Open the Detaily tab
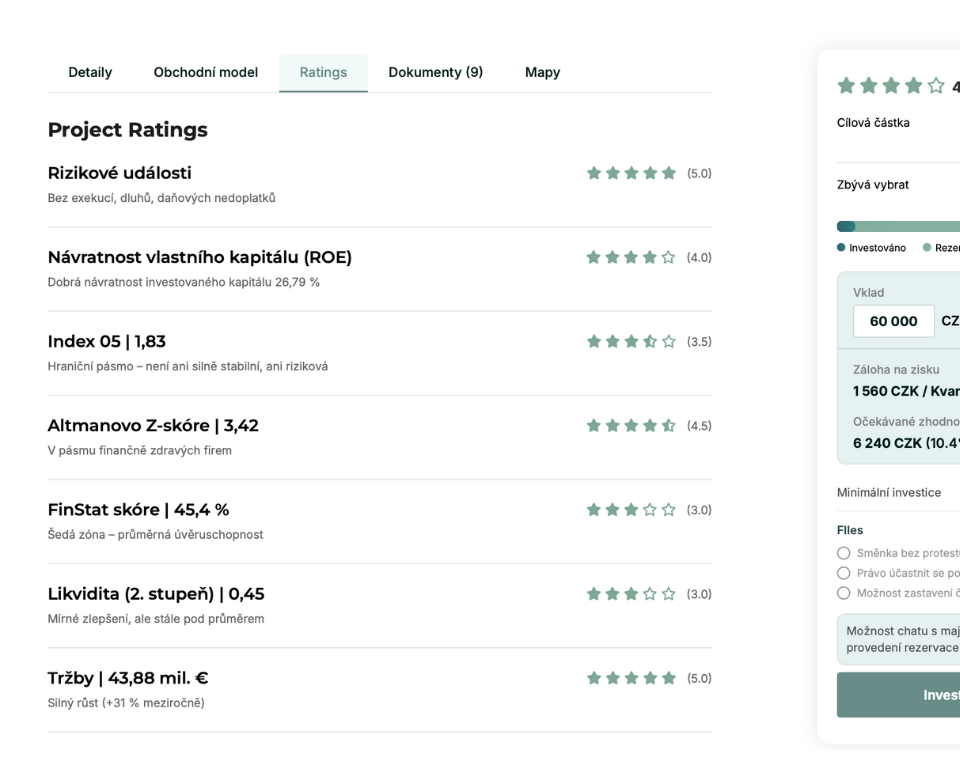960x780 pixels. pos(90,72)
